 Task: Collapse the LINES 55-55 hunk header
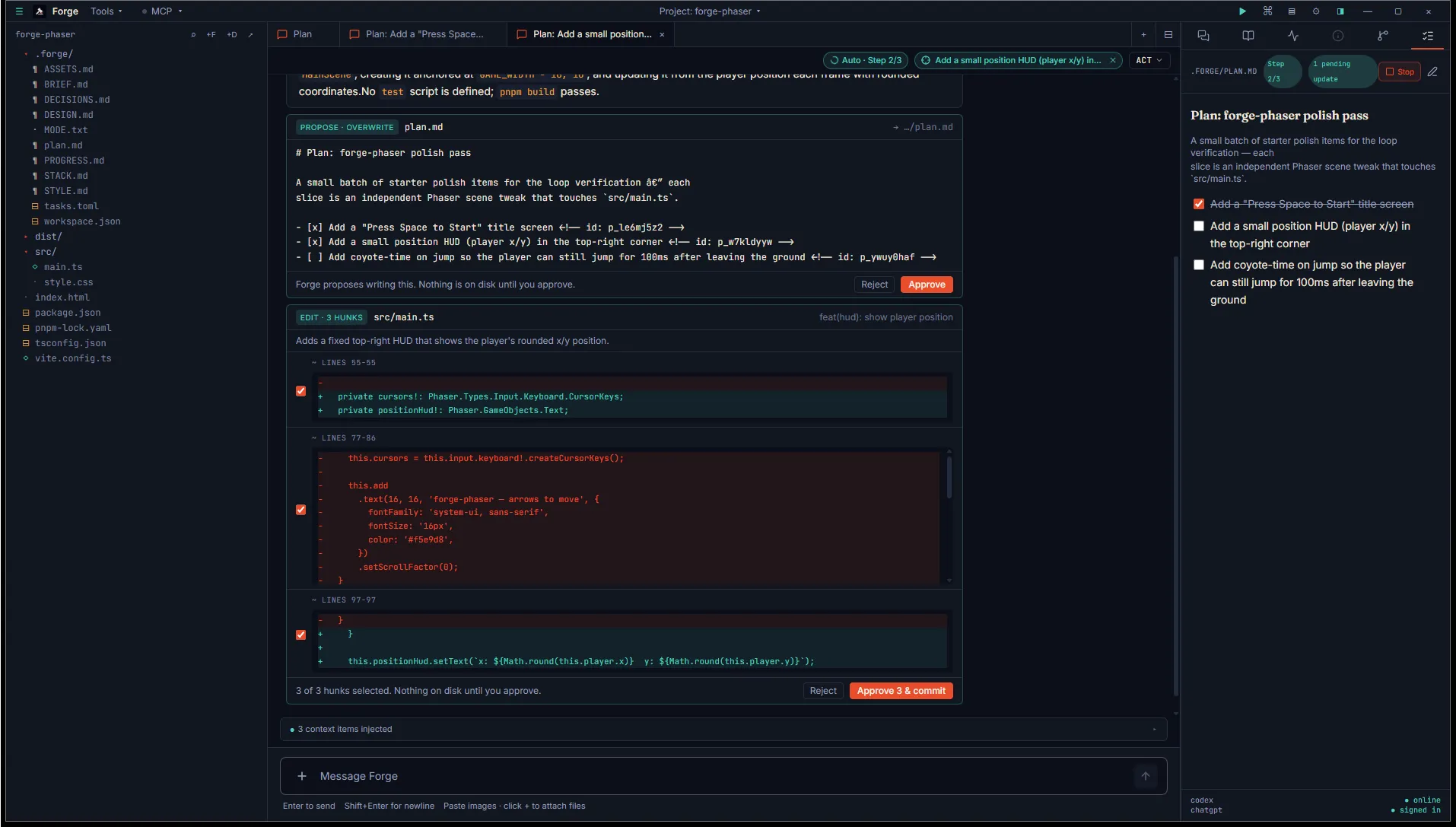pyautogui.click(x=344, y=363)
